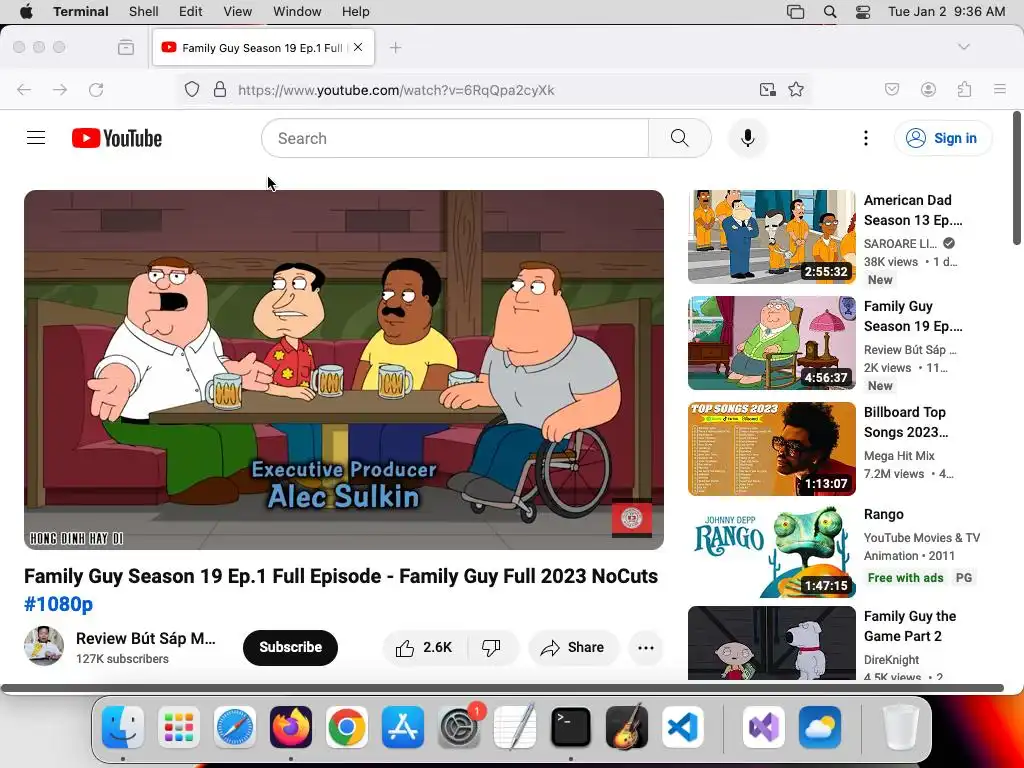Click the Subscribe button
This screenshot has width=1024, height=768.
pyautogui.click(x=290, y=647)
